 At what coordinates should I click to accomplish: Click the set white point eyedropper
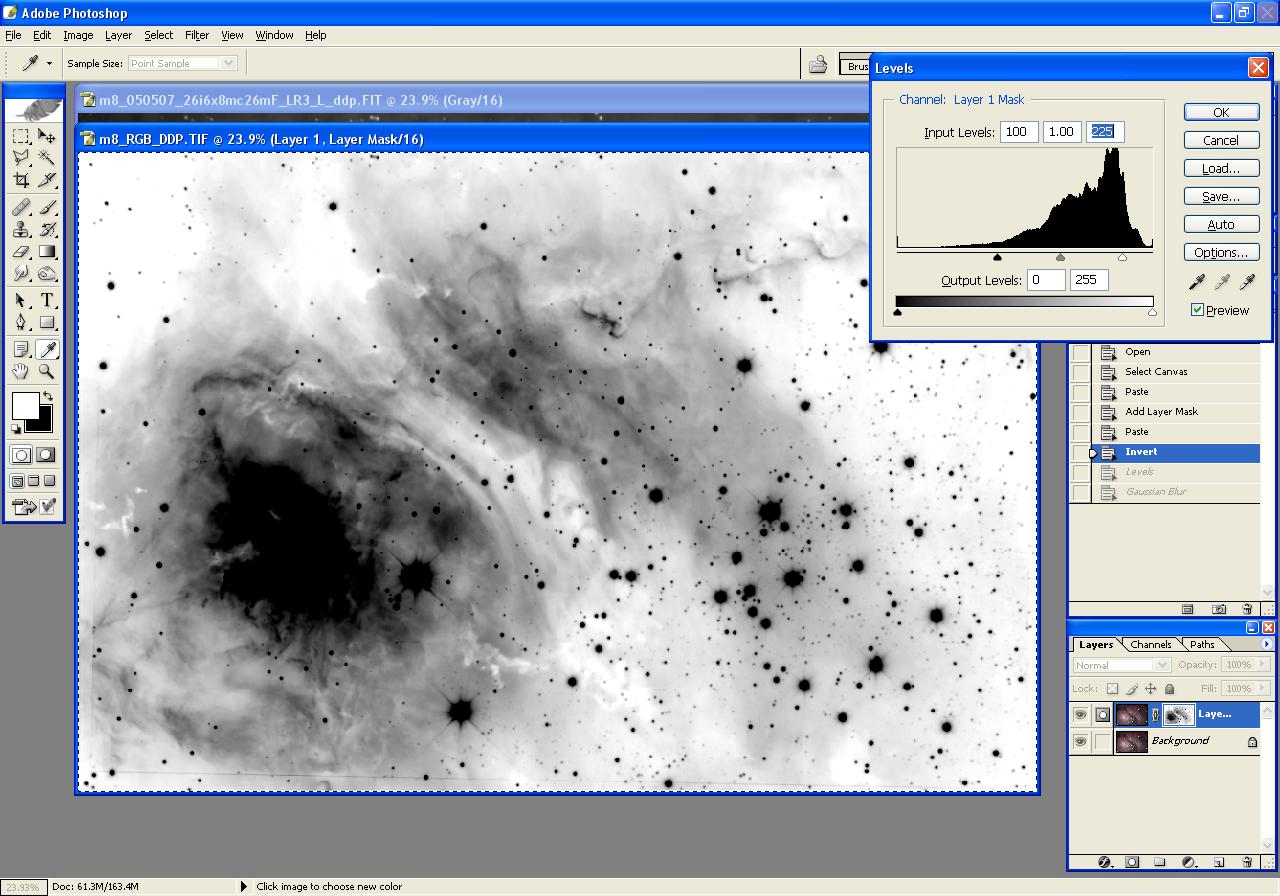click(1246, 283)
